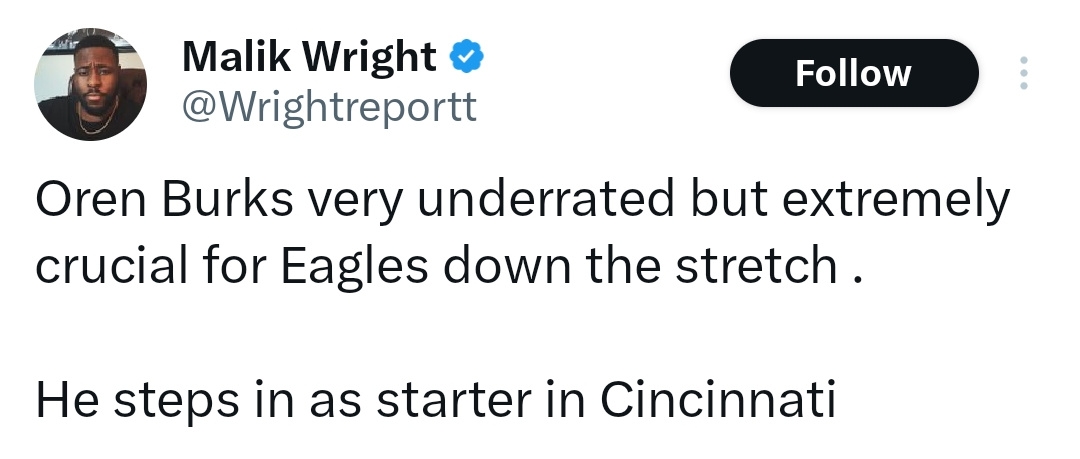Expand the tweet overflow menu dots
1080x459 pixels.
click(x=1022, y=73)
